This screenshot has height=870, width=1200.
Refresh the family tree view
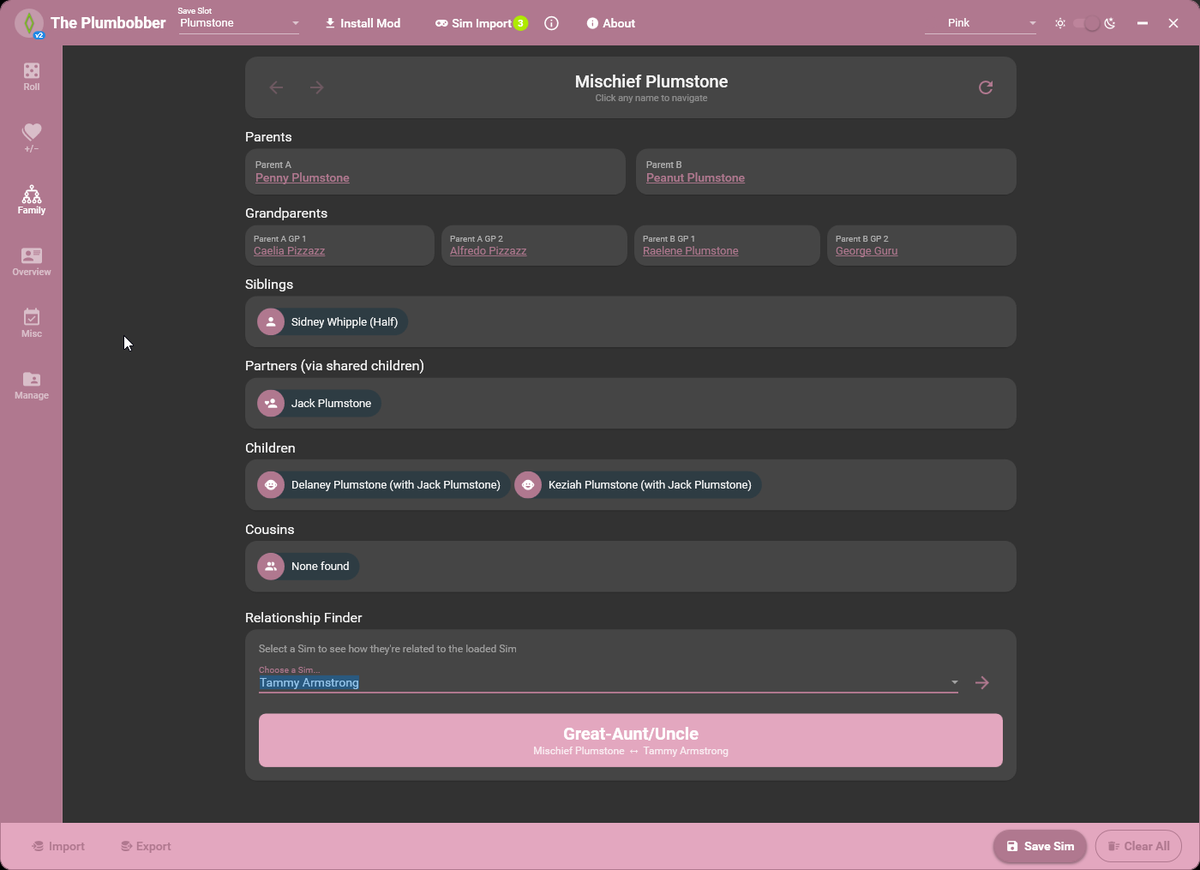[985, 88]
